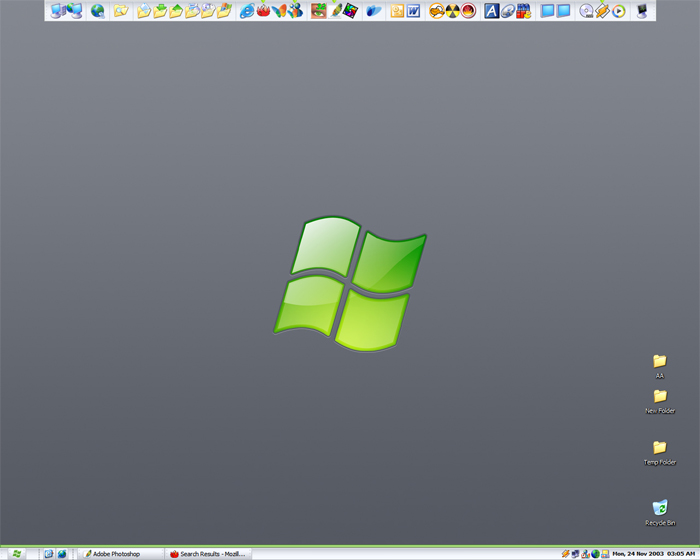Image resolution: width=700 pixels, height=560 pixels.
Task: Click the first quick launch icon beside Start
Action: pos(49,554)
